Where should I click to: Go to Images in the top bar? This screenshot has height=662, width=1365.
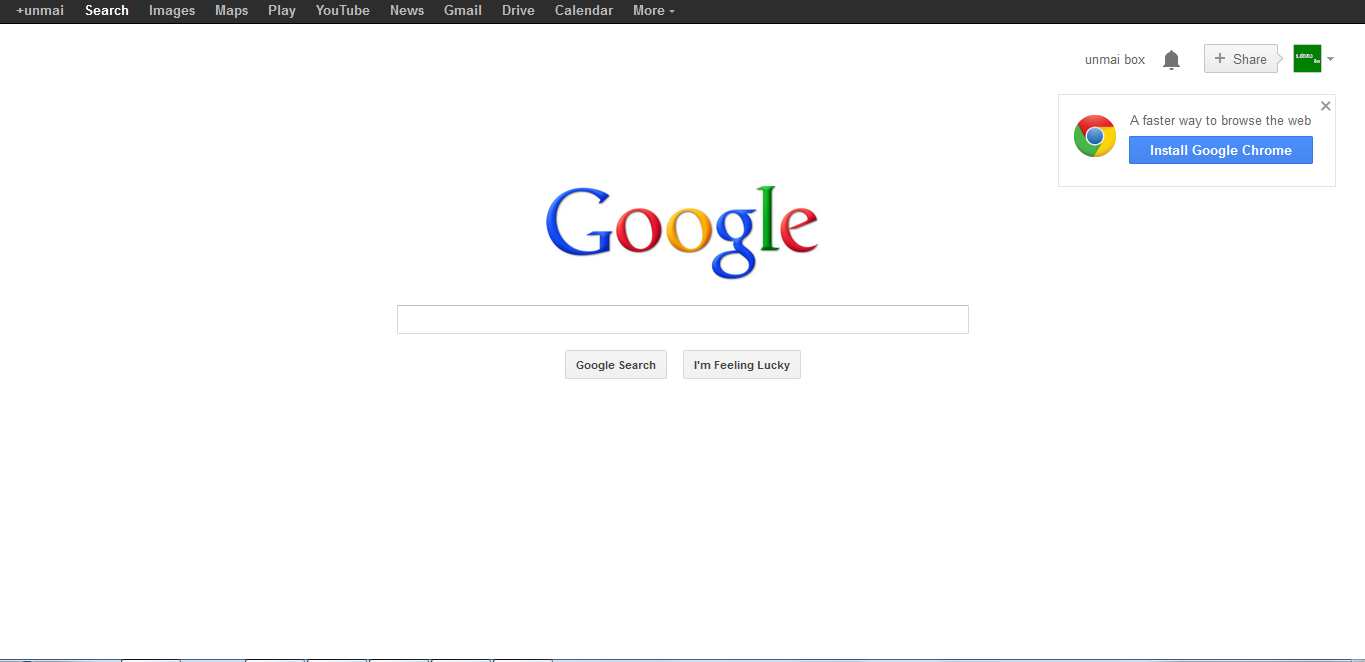point(172,10)
